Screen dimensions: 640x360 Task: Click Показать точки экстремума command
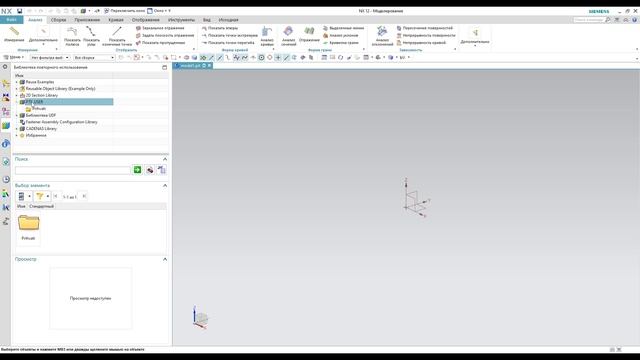[x=230, y=36]
